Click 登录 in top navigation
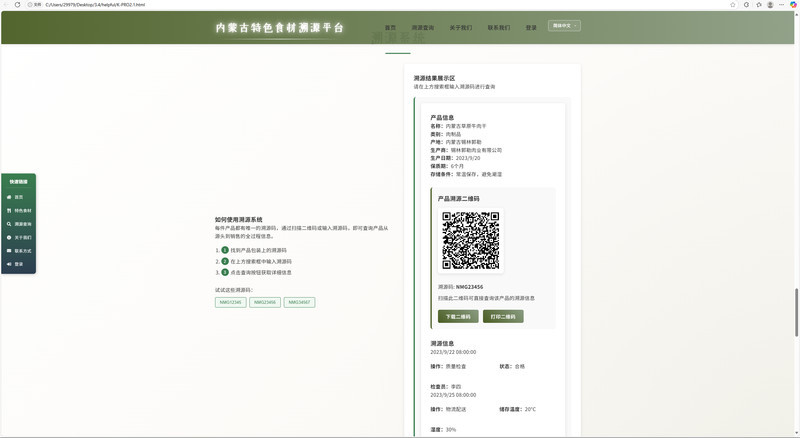 point(531,28)
